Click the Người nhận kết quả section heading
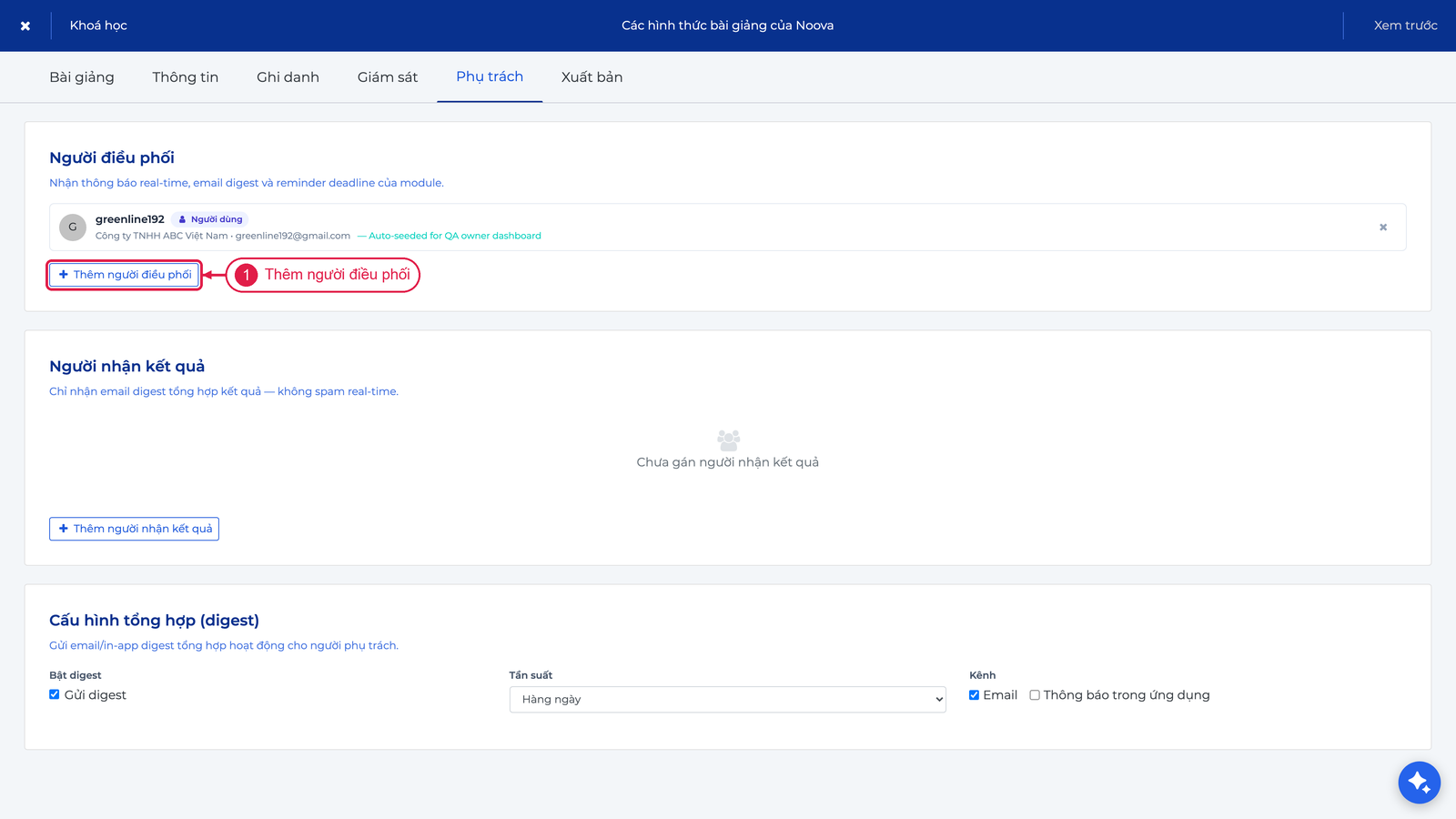Viewport: 1456px width, 819px height. point(127,366)
